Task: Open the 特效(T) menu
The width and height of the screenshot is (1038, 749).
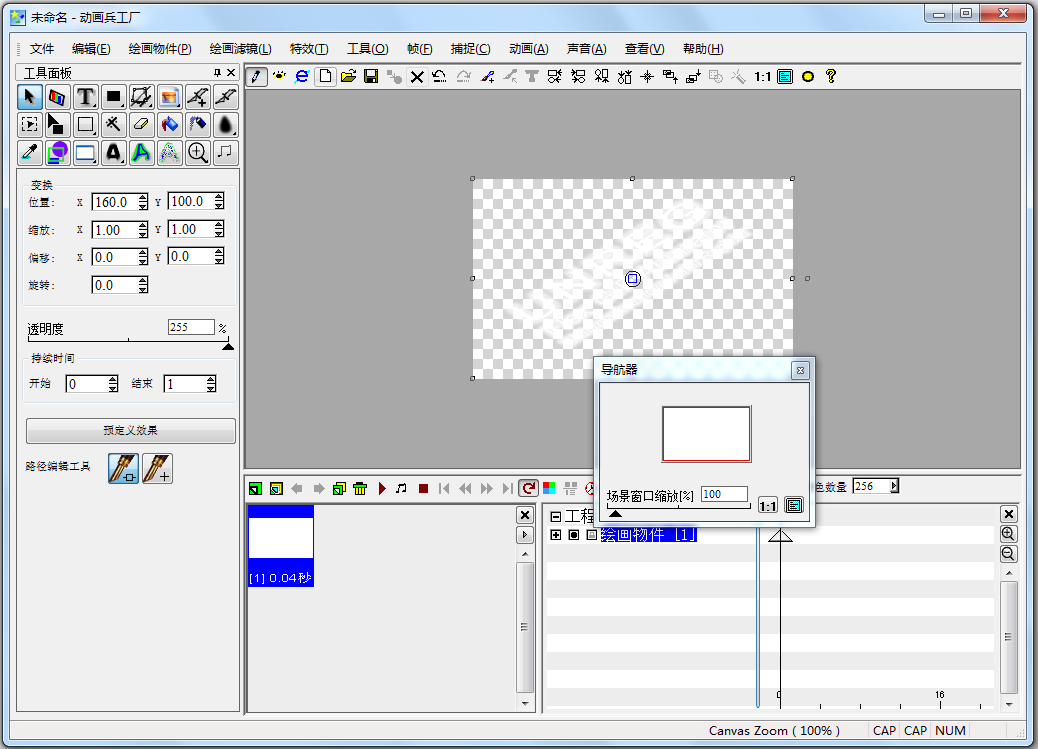Action: pos(309,49)
